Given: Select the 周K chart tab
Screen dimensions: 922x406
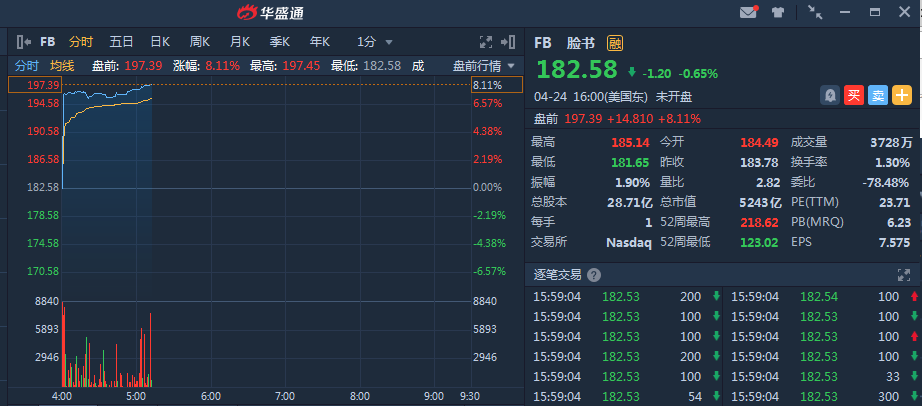Looking at the screenshot, I should point(200,42).
